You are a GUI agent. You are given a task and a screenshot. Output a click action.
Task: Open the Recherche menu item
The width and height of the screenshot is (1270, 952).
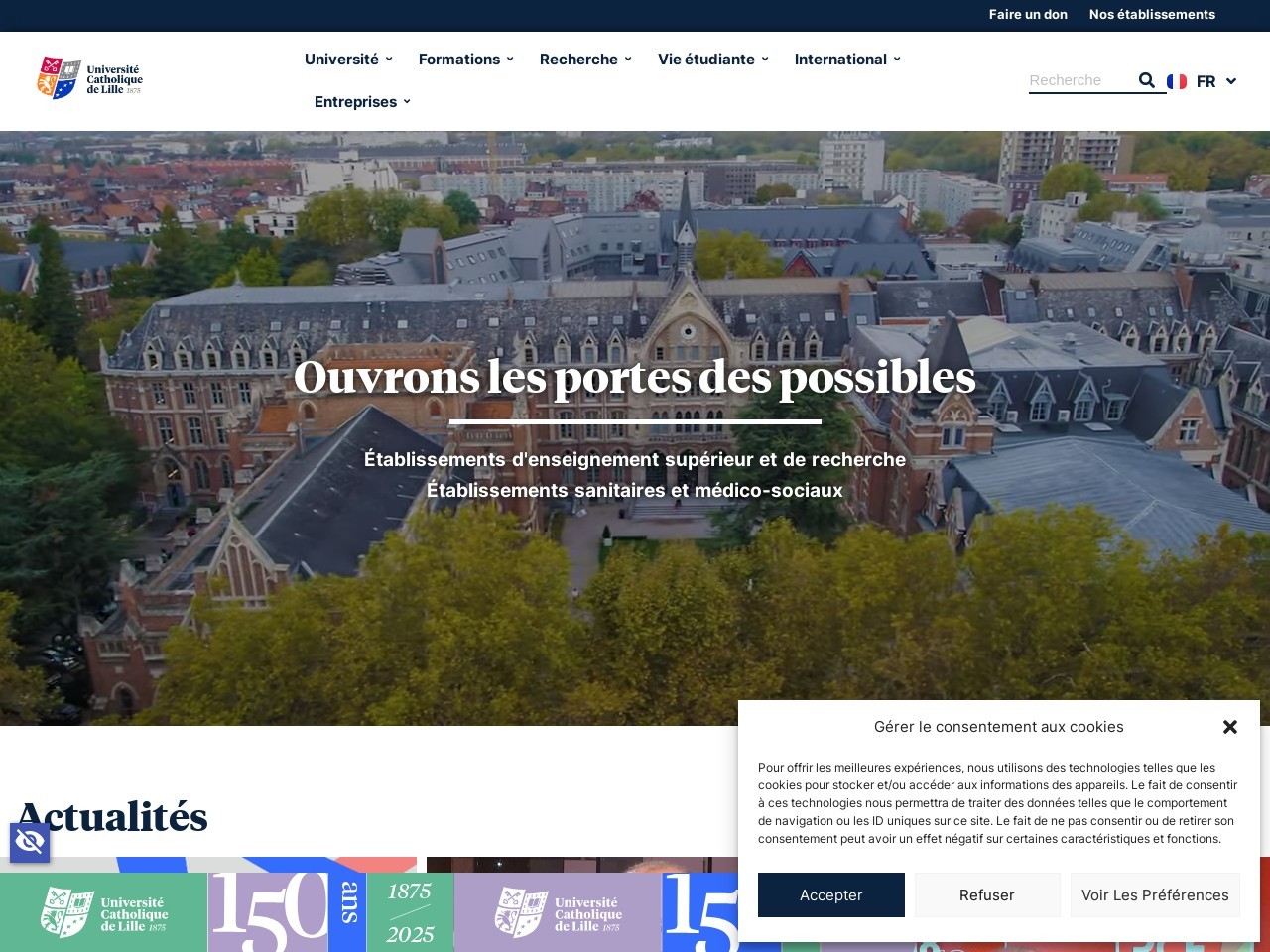(x=578, y=59)
